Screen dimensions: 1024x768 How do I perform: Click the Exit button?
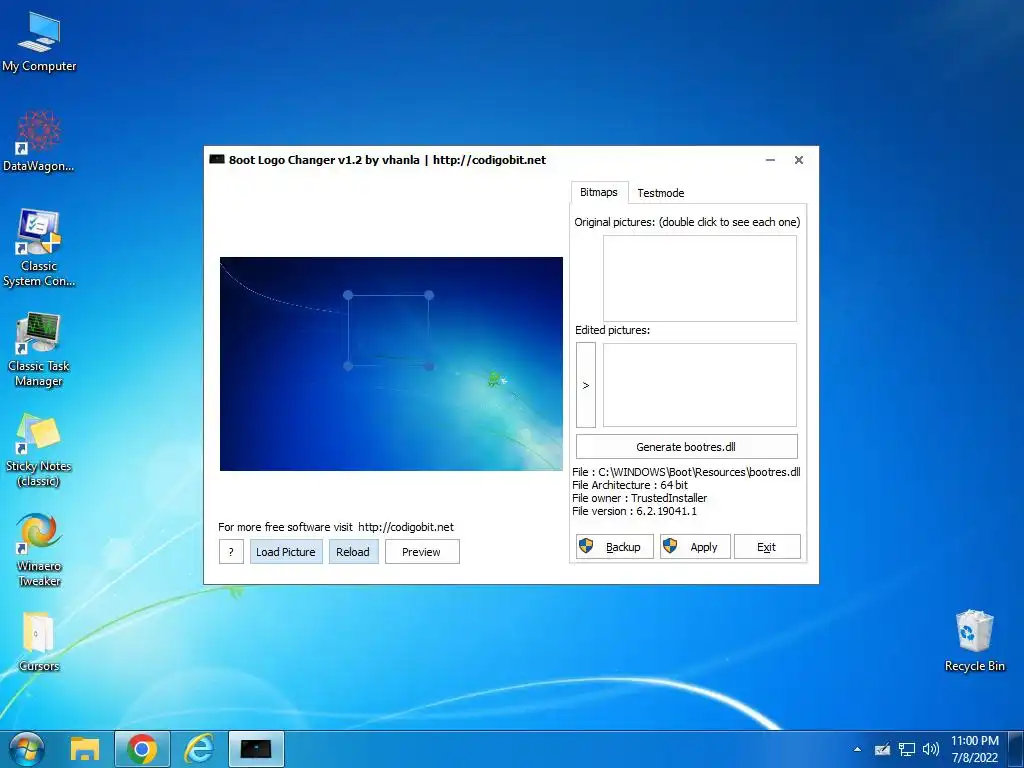(x=767, y=547)
